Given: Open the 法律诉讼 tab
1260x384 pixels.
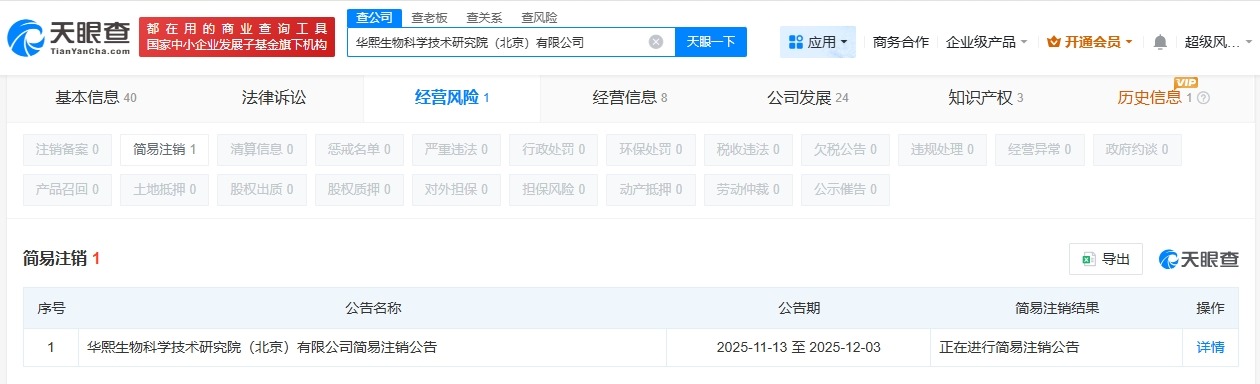Looking at the screenshot, I should click(274, 98).
